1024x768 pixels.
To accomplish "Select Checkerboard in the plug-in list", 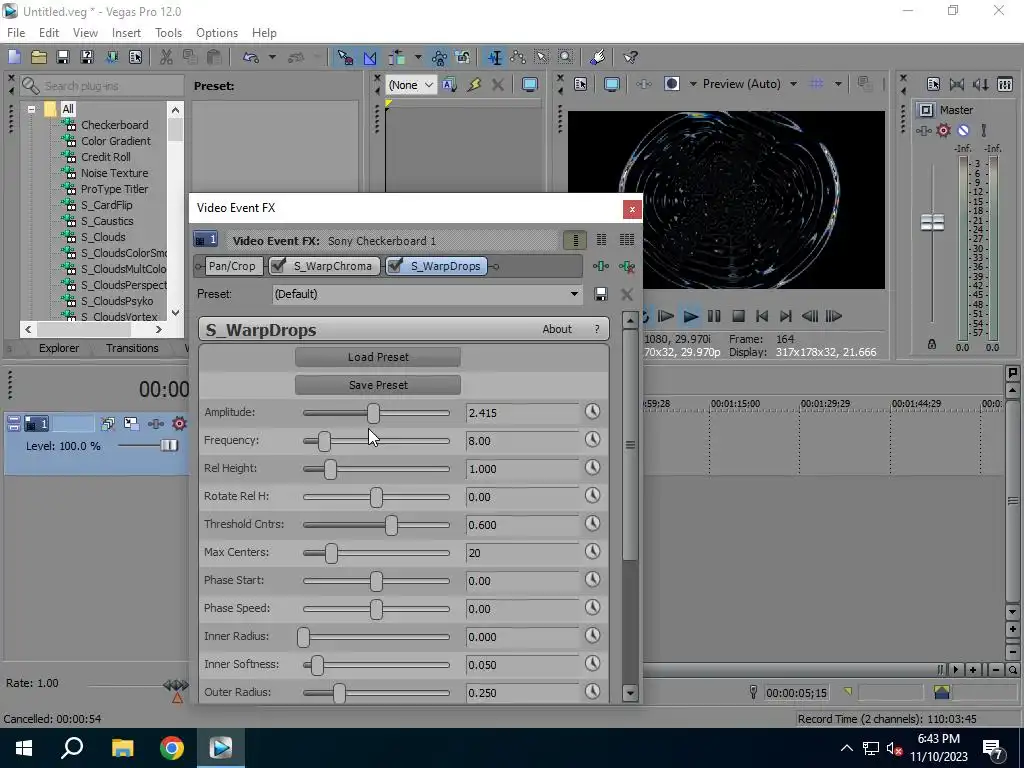I will click(x=114, y=125).
